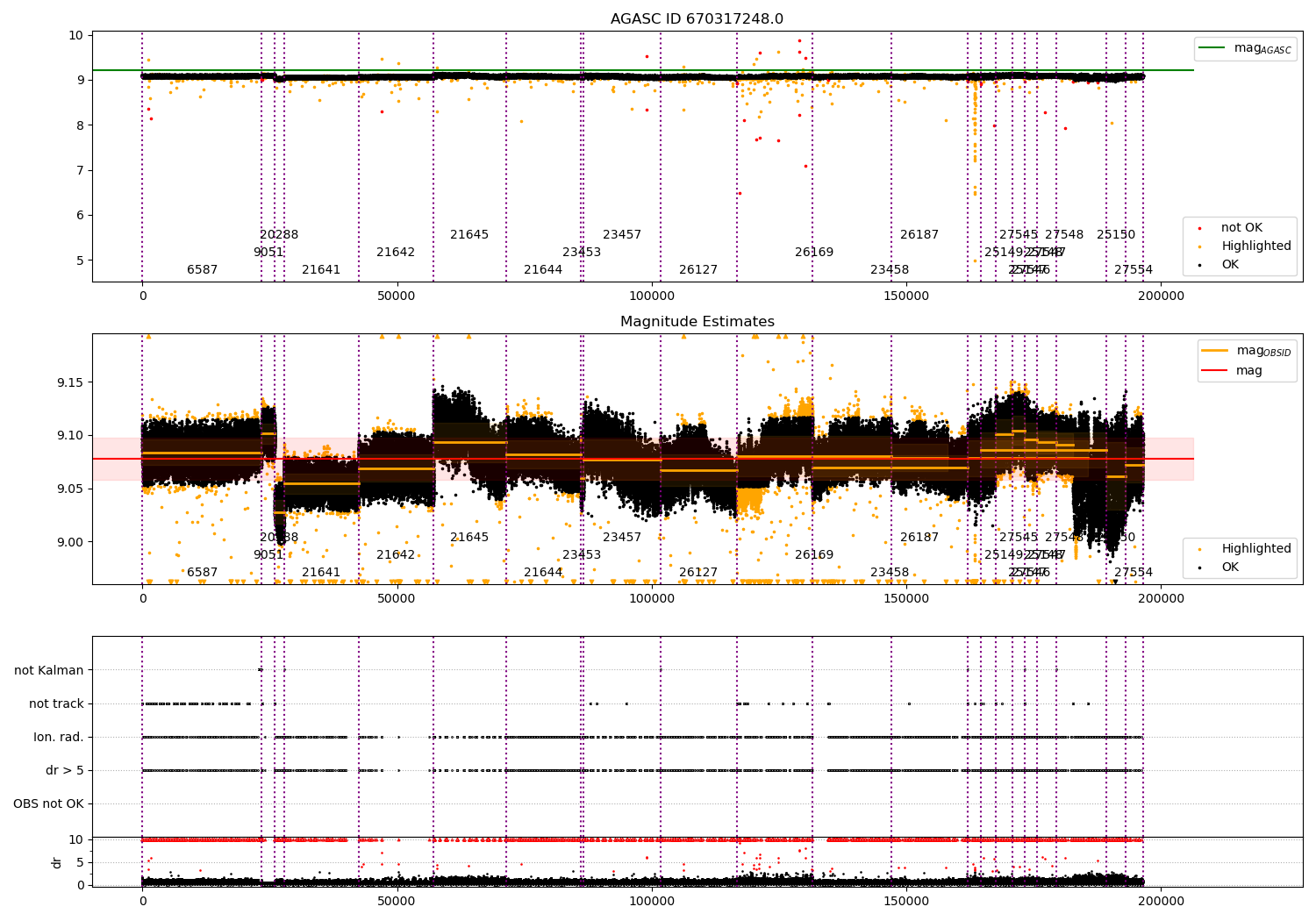Click obsid label 21645 in middle plot
1316x921 pixels.
coord(469,538)
